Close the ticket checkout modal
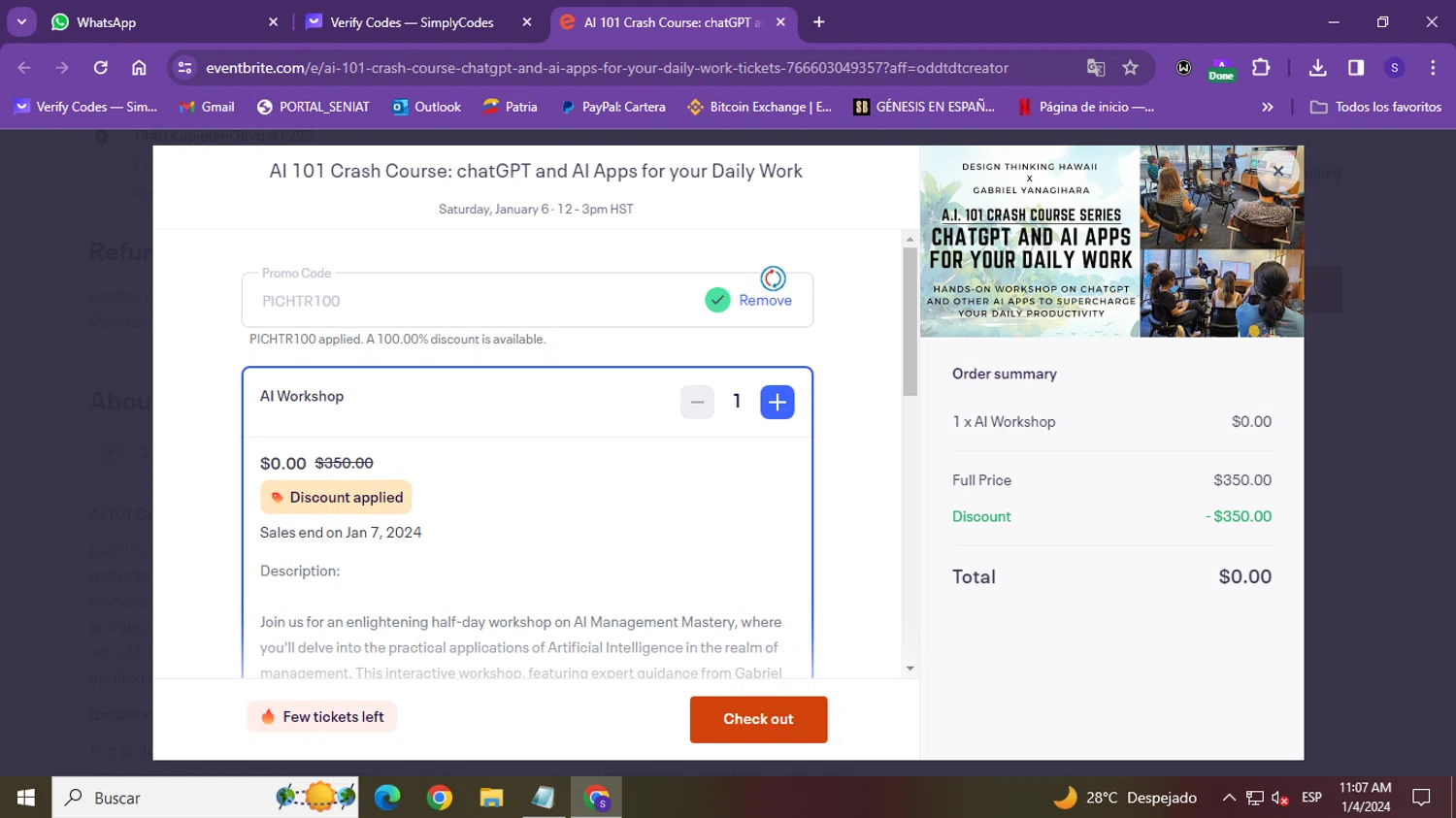 coord(1278,171)
